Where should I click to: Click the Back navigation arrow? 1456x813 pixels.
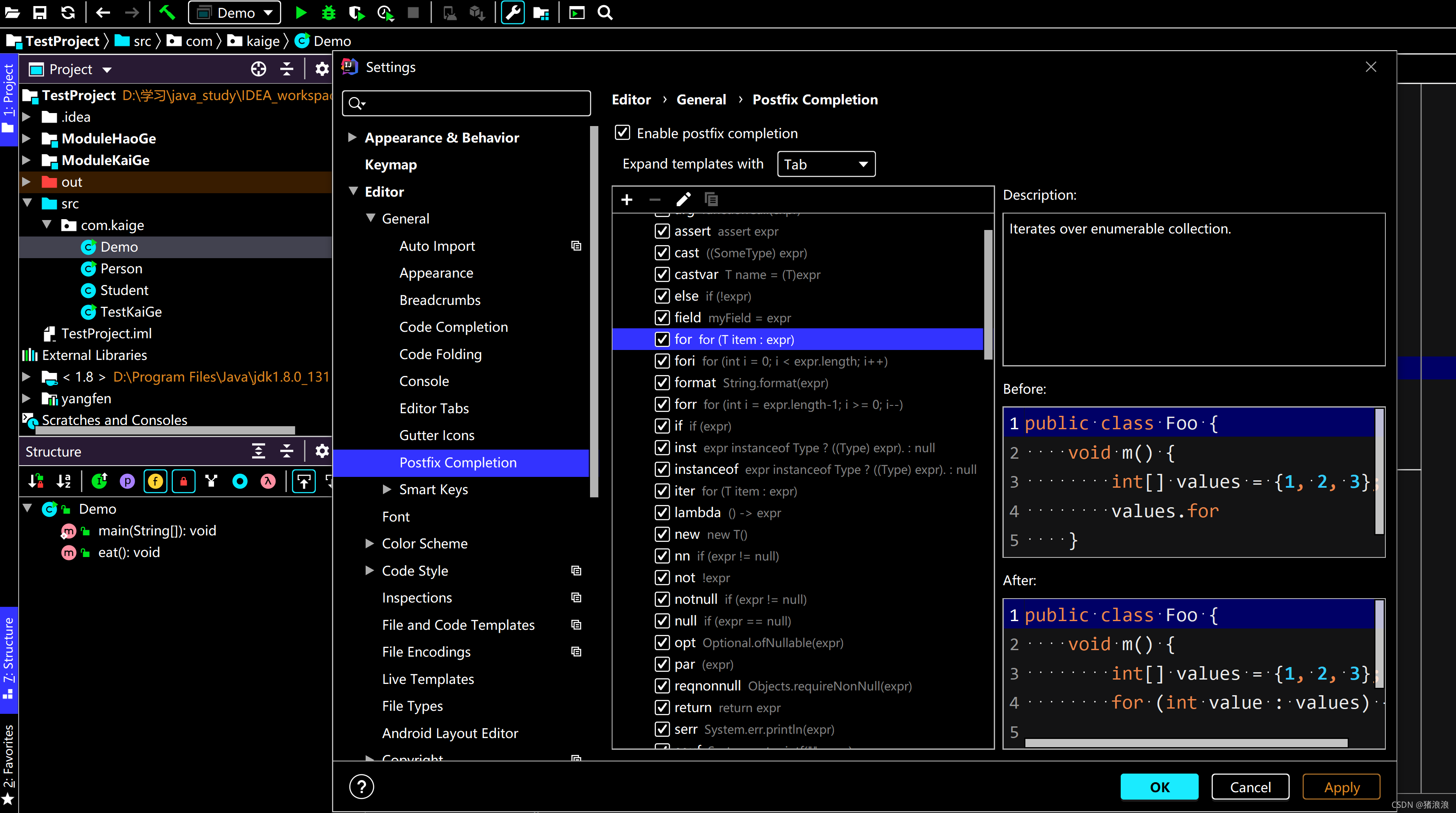coord(102,13)
